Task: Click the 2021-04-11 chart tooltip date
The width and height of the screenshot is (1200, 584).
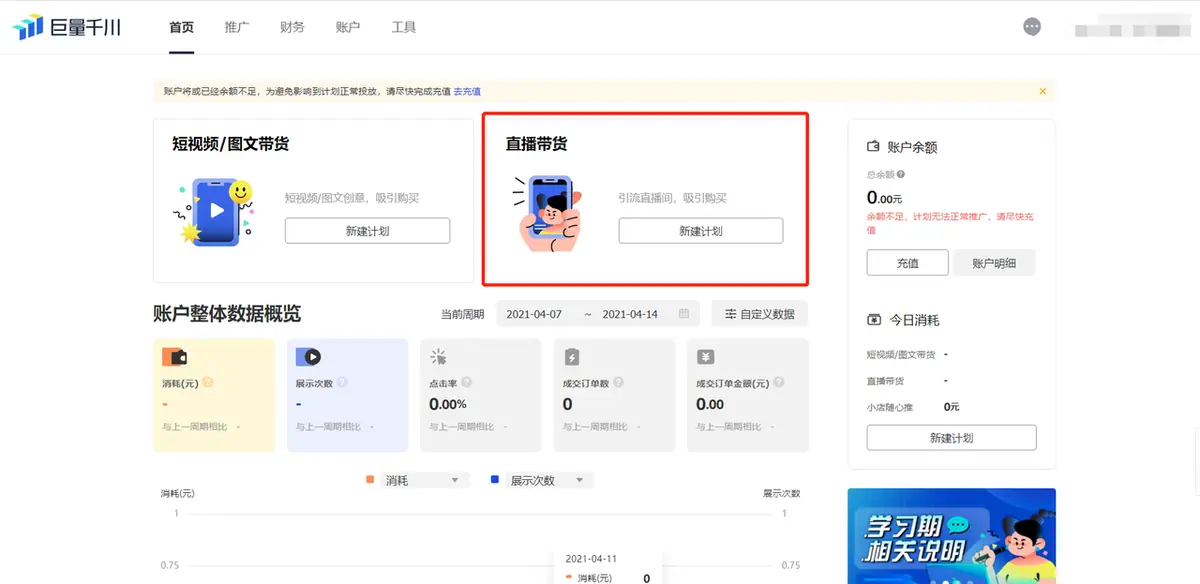Action: [589, 559]
